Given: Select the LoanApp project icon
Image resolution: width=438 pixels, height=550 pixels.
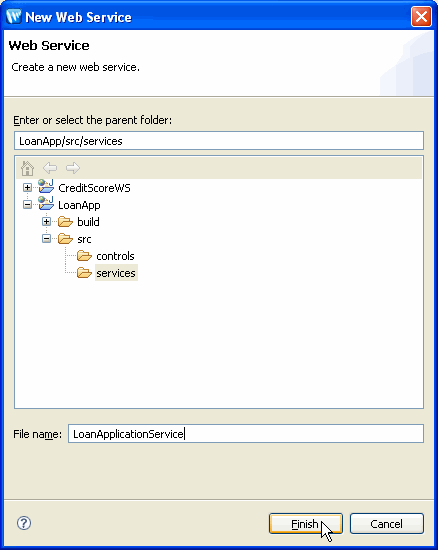Looking at the screenshot, I should point(46,204).
